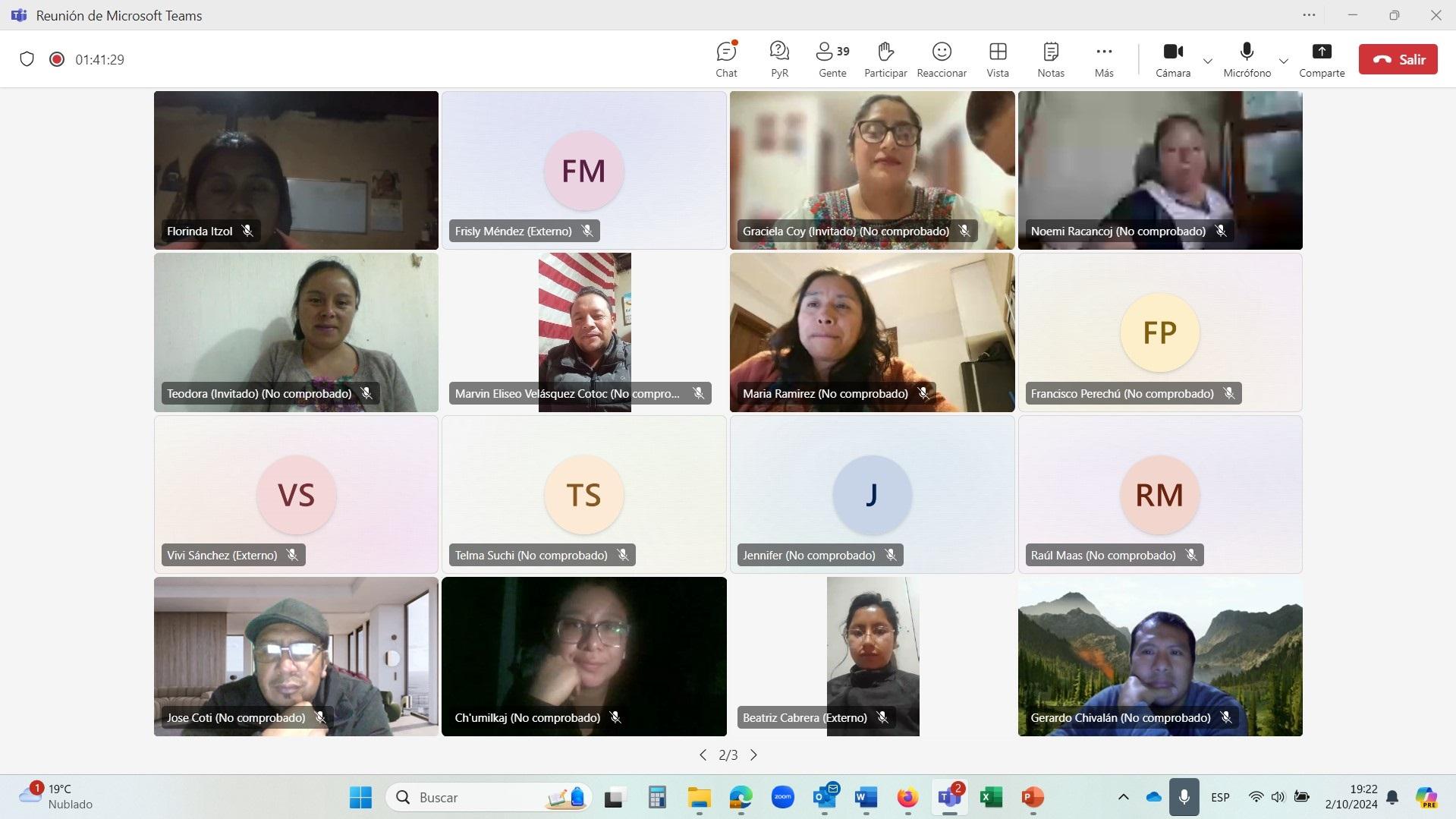Toggle the Cámara on or off

point(1173,59)
